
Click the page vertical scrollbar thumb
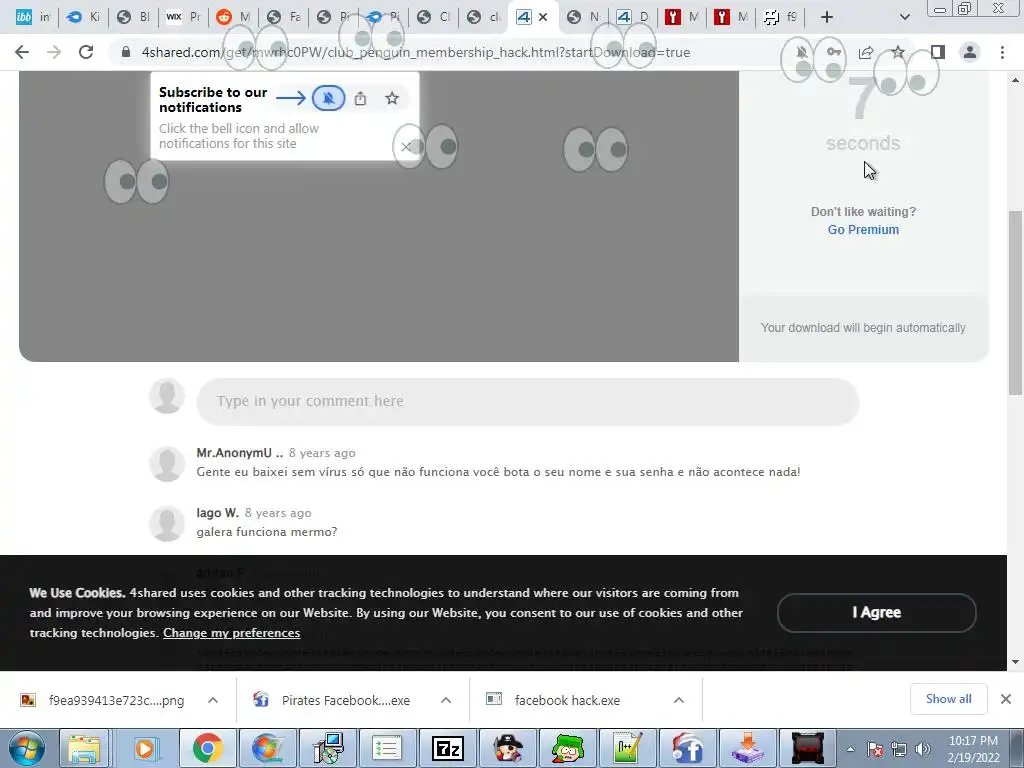(1015, 302)
